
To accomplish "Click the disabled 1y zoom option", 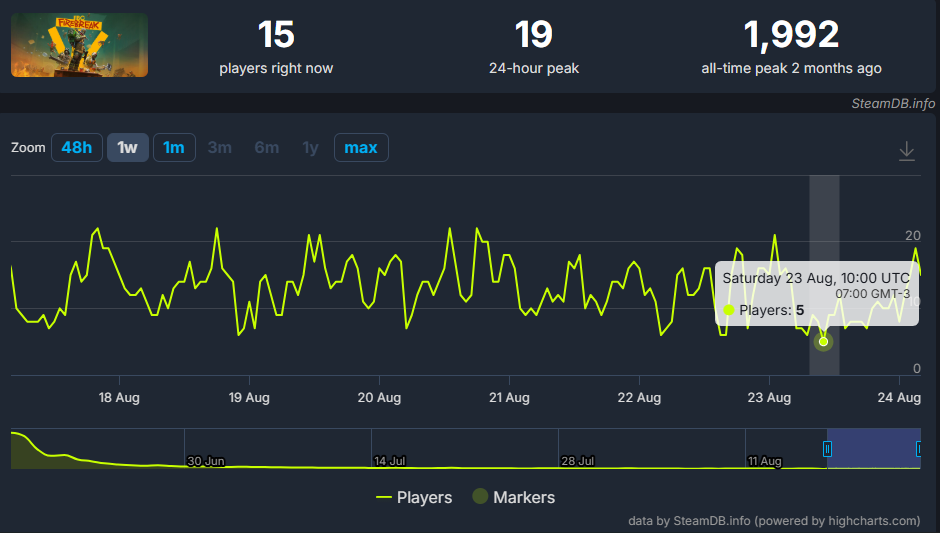I will (310, 147).
